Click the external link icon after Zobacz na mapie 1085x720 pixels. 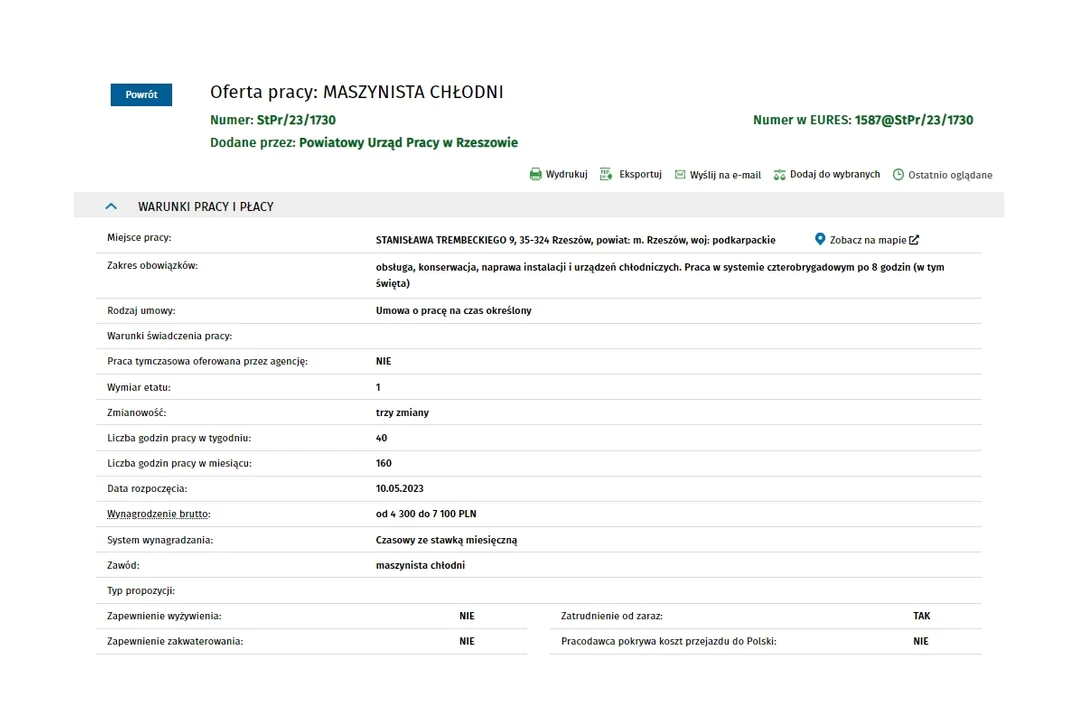914,240
